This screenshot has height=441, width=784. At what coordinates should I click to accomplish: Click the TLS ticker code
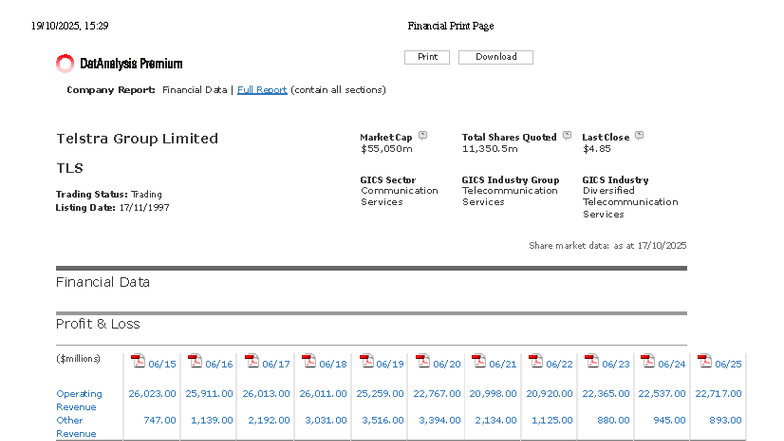coord(70,168)
